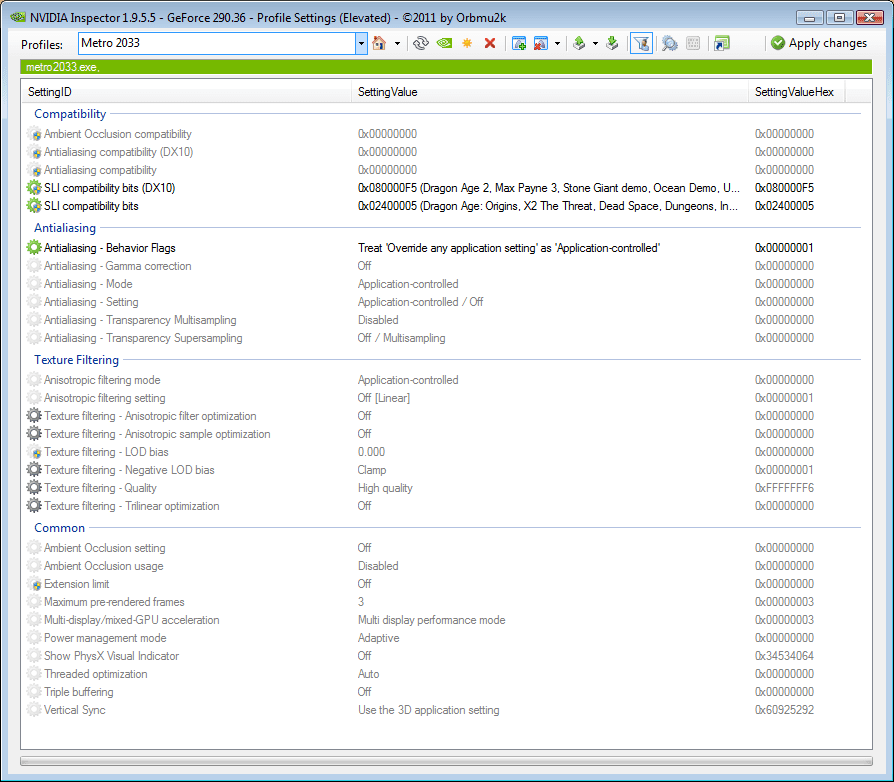The image size is (894, 782).
Task: Import profiles with the green down-arrow icon
Action: [612, 43]
